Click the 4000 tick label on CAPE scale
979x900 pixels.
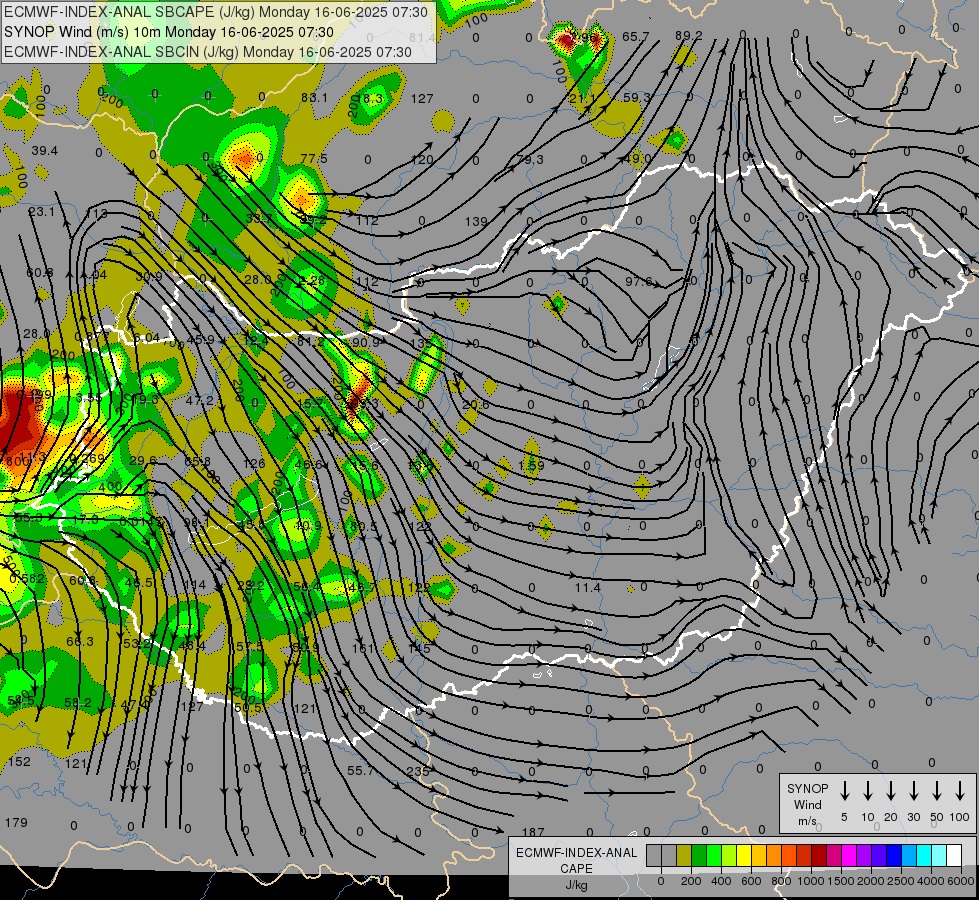point(931,881)
